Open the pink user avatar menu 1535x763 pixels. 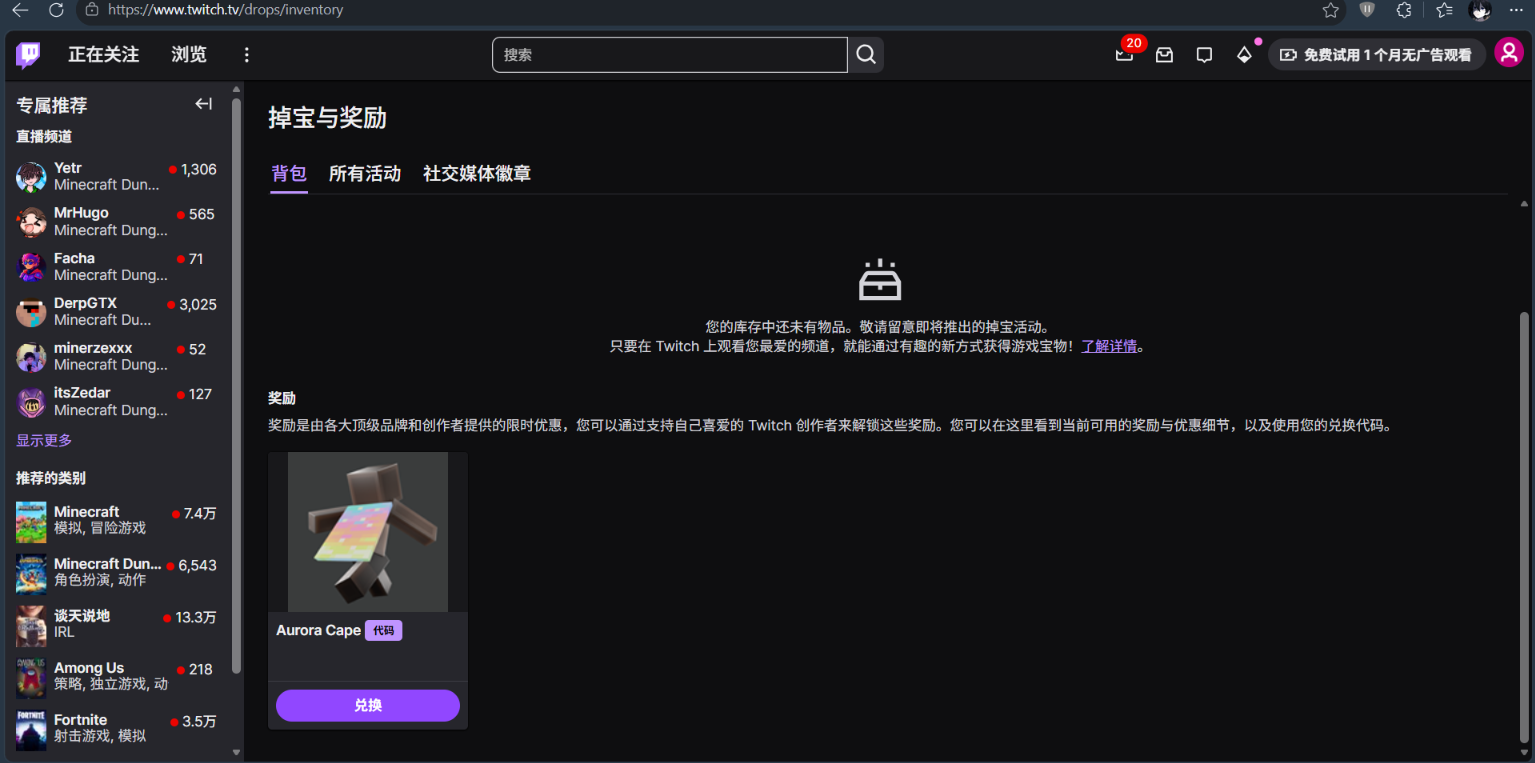coord(1509,53)
